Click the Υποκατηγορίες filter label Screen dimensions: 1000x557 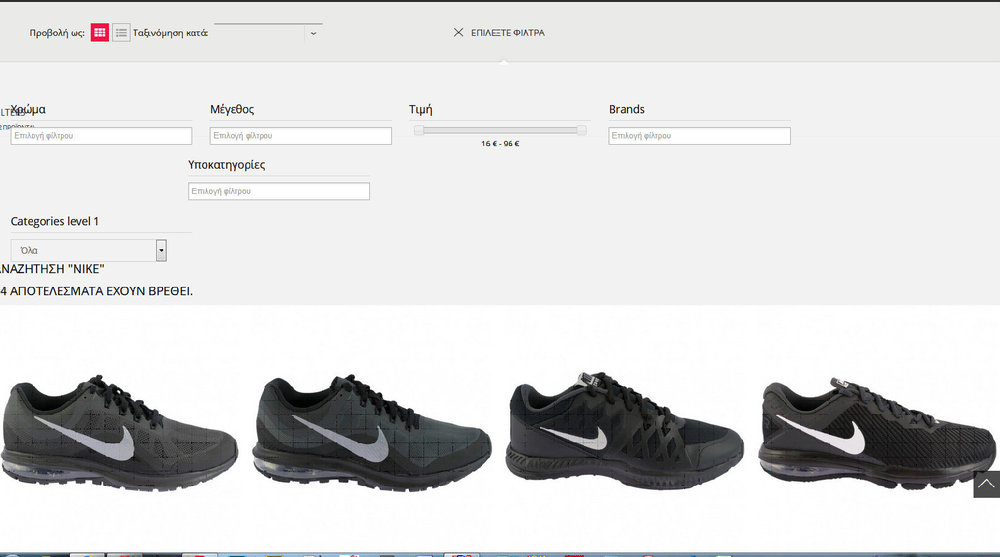(226, 165)
